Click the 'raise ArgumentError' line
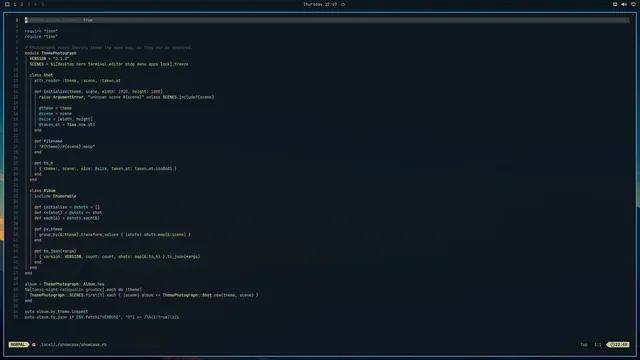The image size is (640, 360). click(x=127, y=97)
